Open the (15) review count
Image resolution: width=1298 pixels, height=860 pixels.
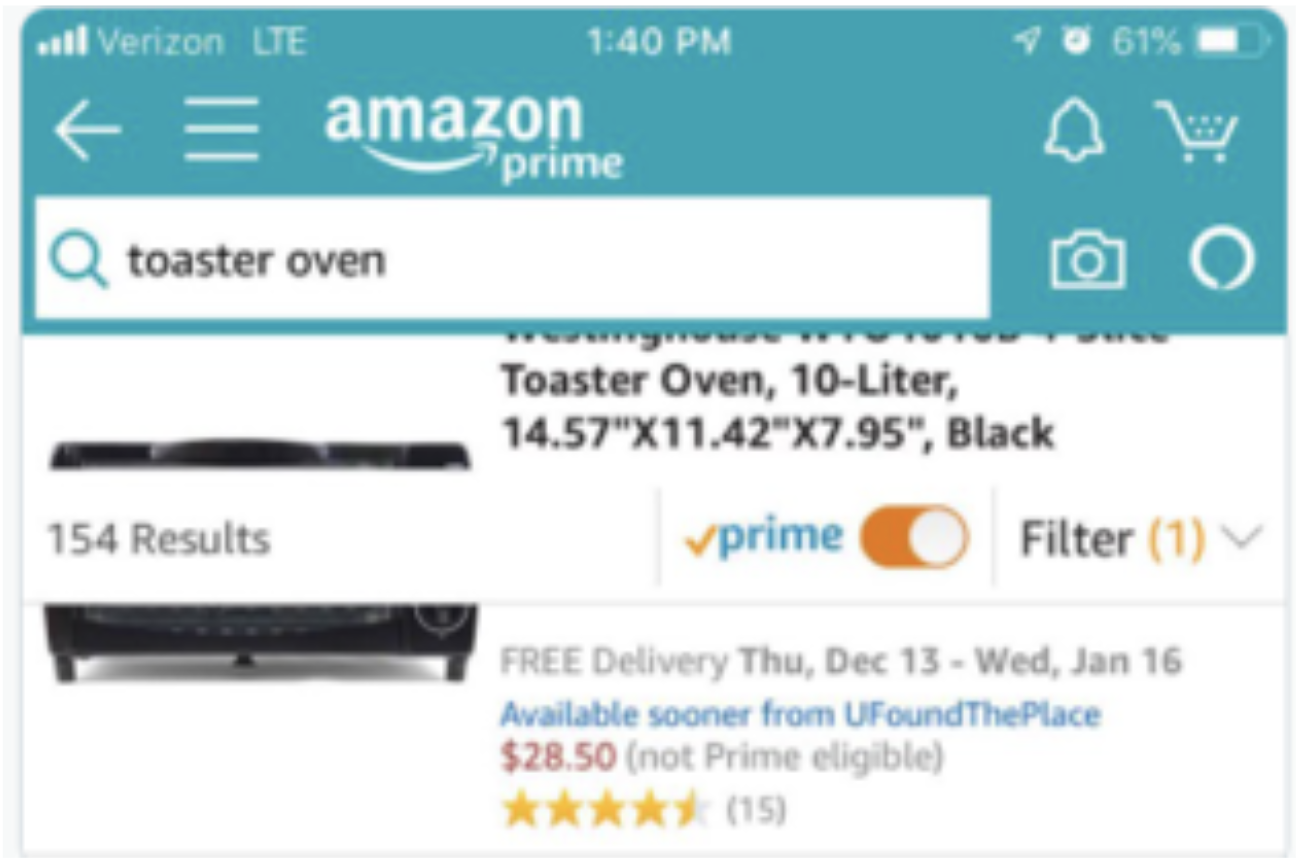tap(755, 809)
